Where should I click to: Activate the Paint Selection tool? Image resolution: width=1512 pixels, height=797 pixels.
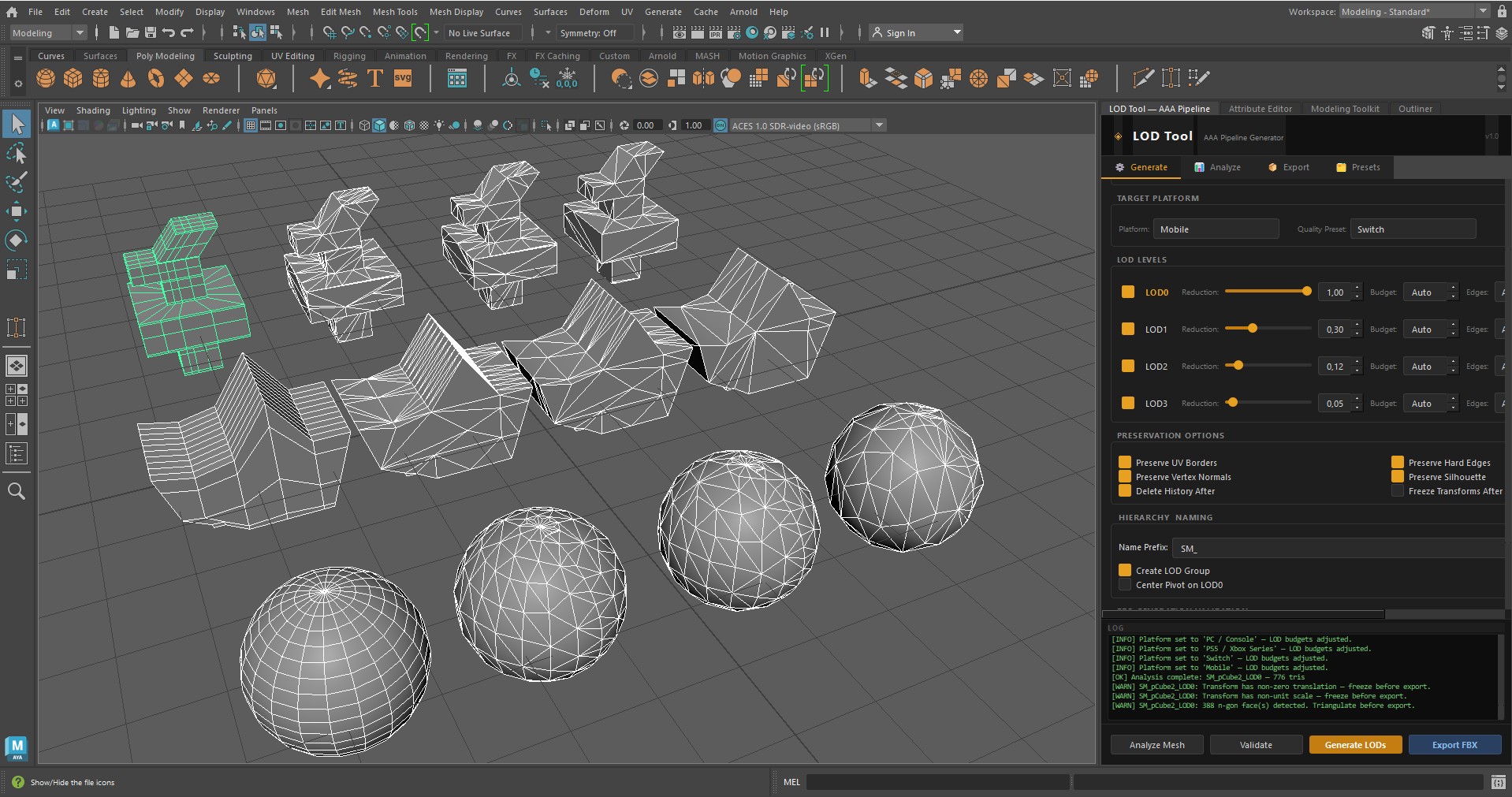[17, 182]
